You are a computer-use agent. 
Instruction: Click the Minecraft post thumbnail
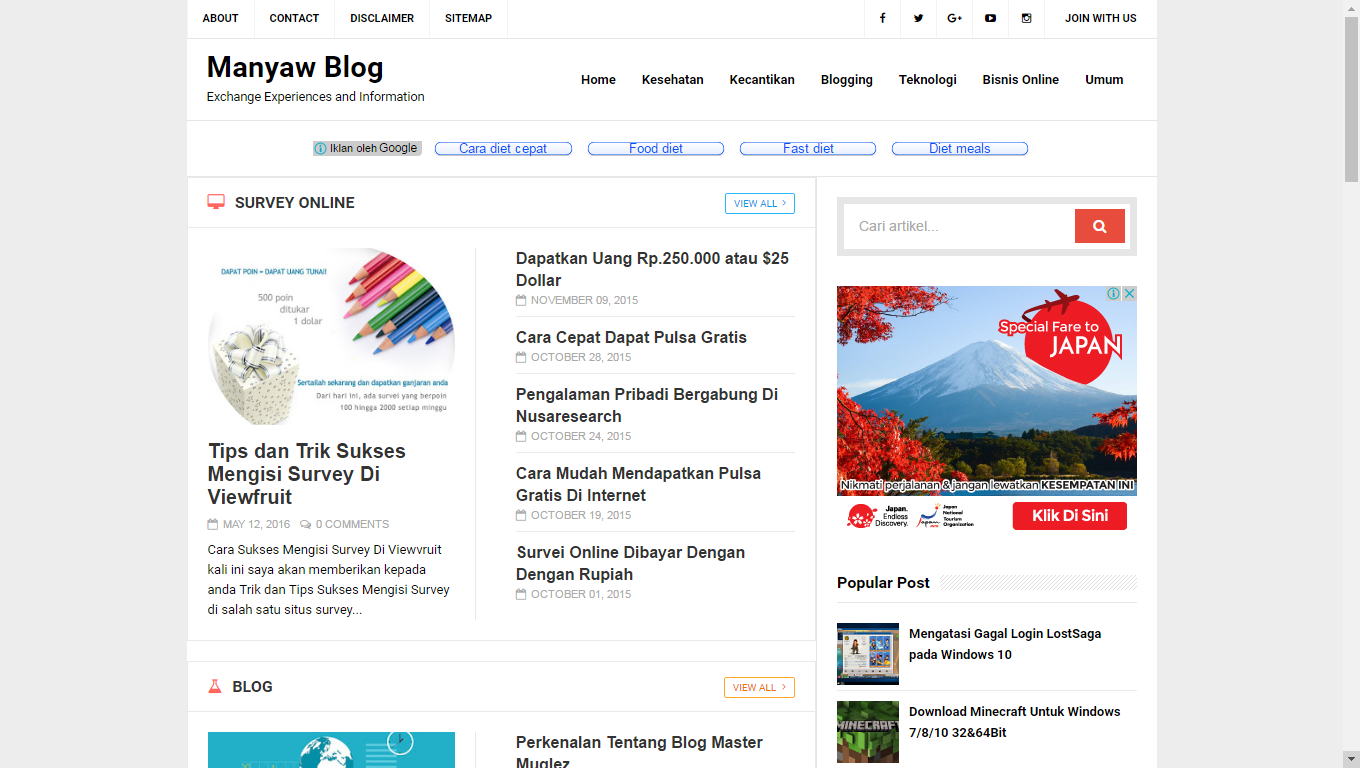coord(868,732)
